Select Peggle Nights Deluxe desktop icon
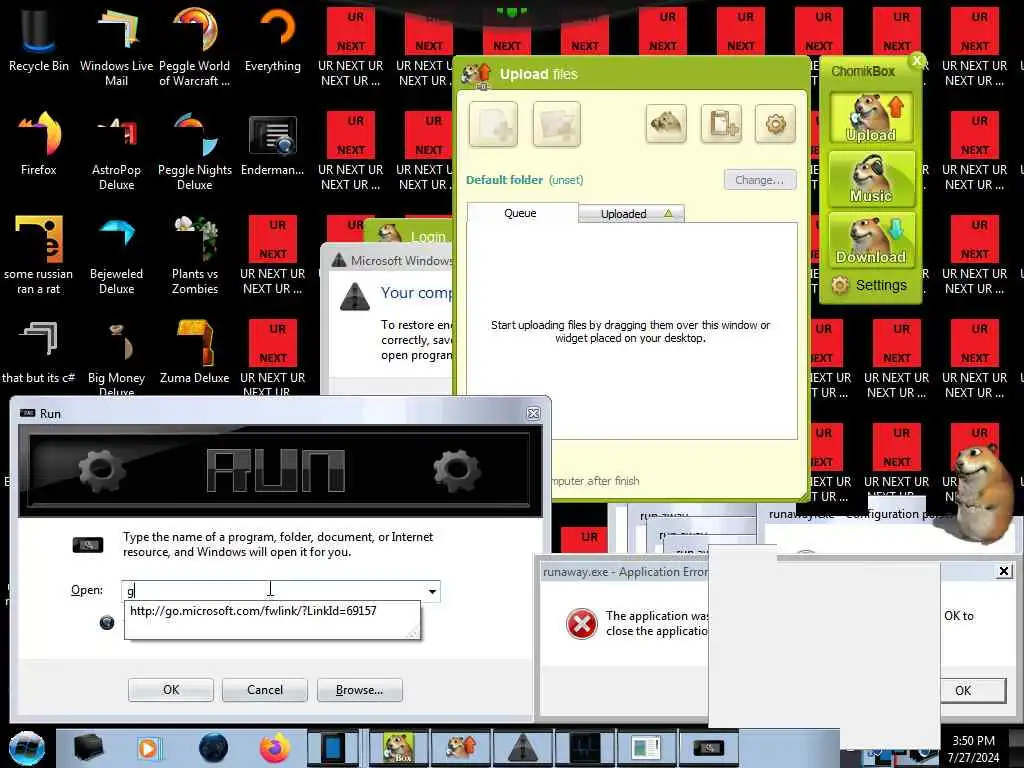This screenshot has width=1024, height=768. (195, 150)
